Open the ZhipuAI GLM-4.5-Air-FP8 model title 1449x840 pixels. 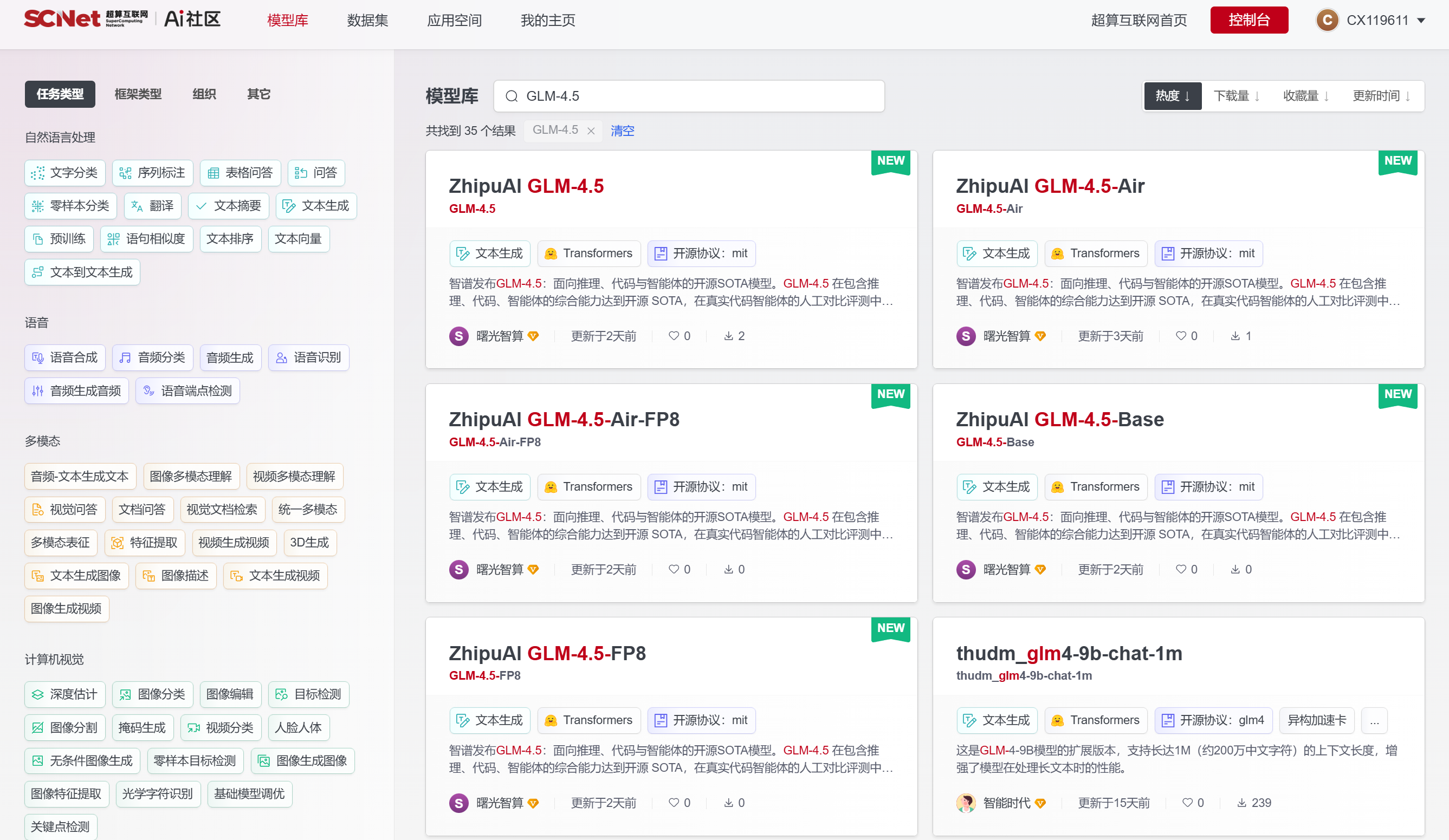[564, 419]
